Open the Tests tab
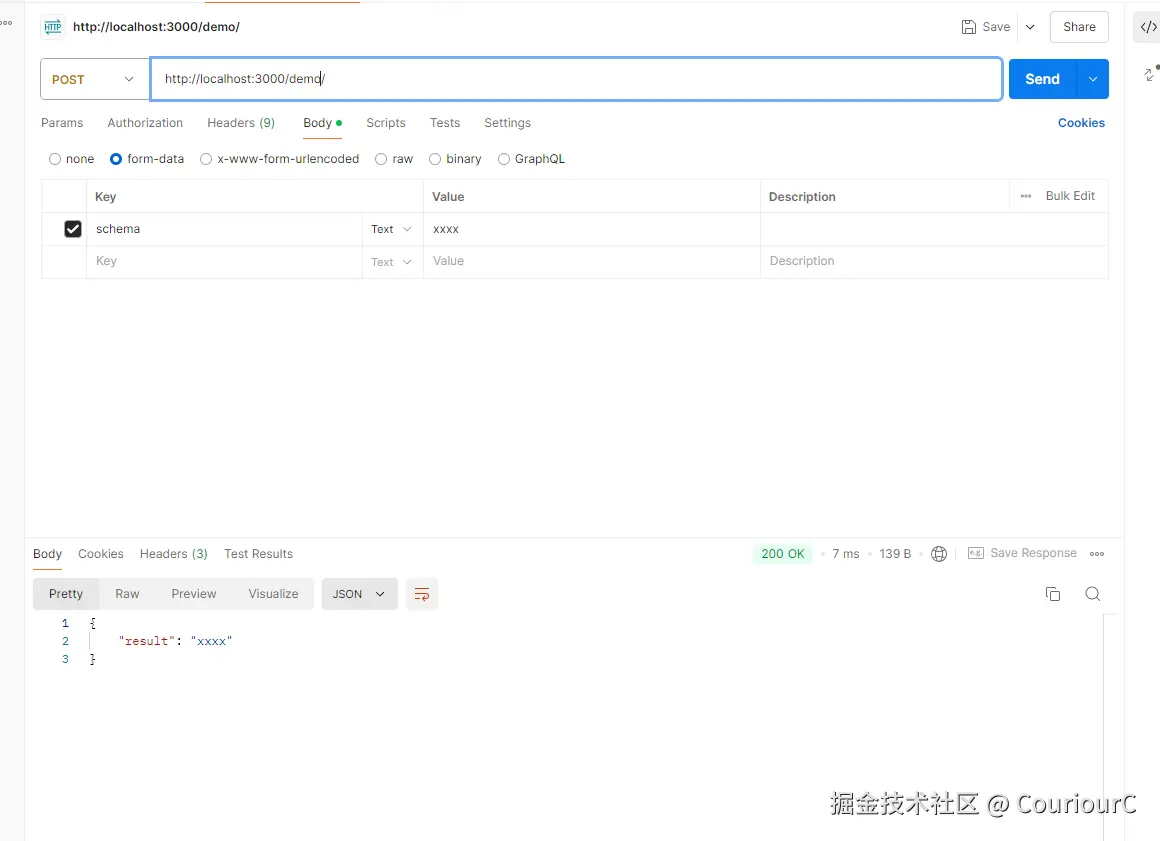This screenshot has width=1160, height=841. 445,123
